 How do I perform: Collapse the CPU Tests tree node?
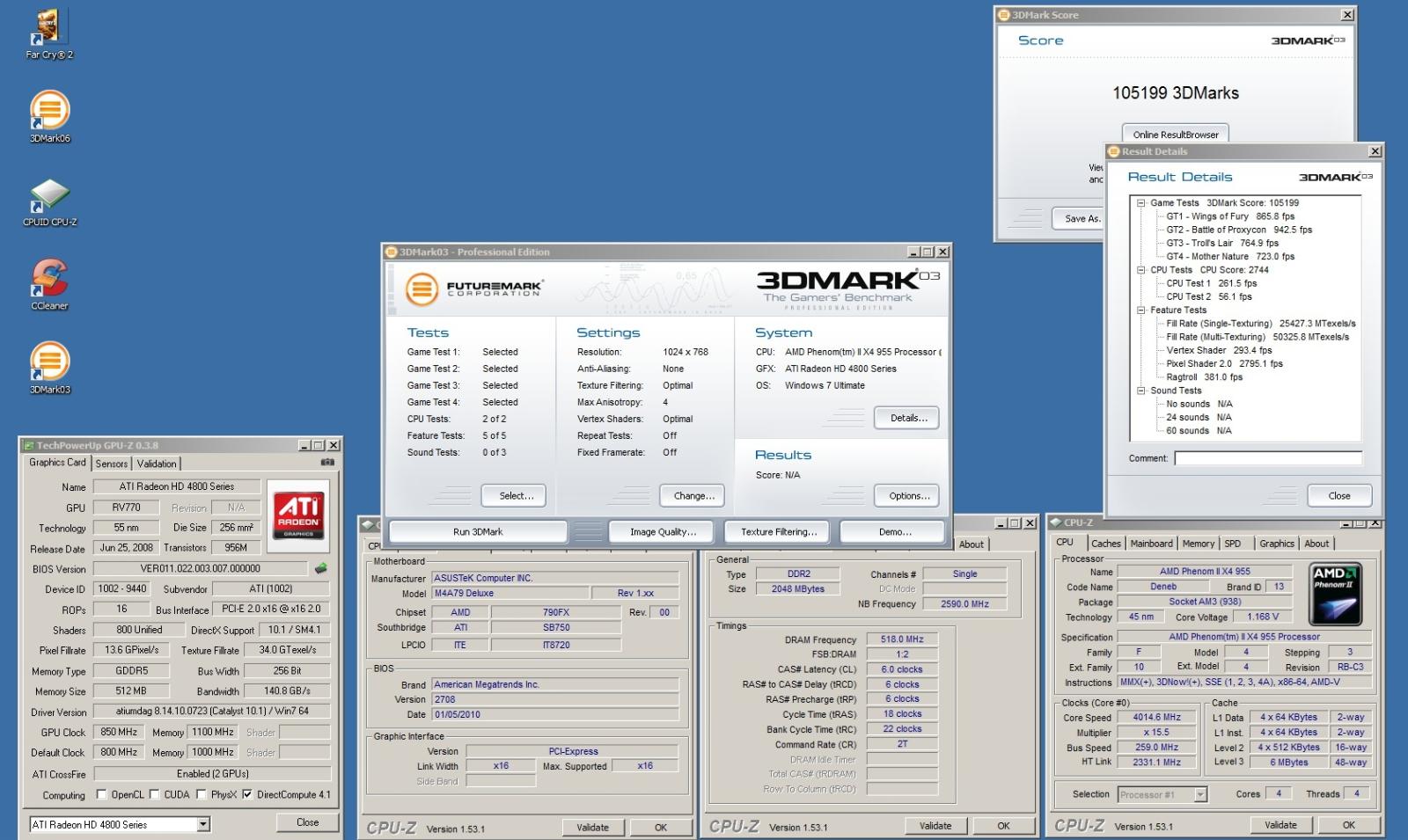click(x=1140, y=270)
